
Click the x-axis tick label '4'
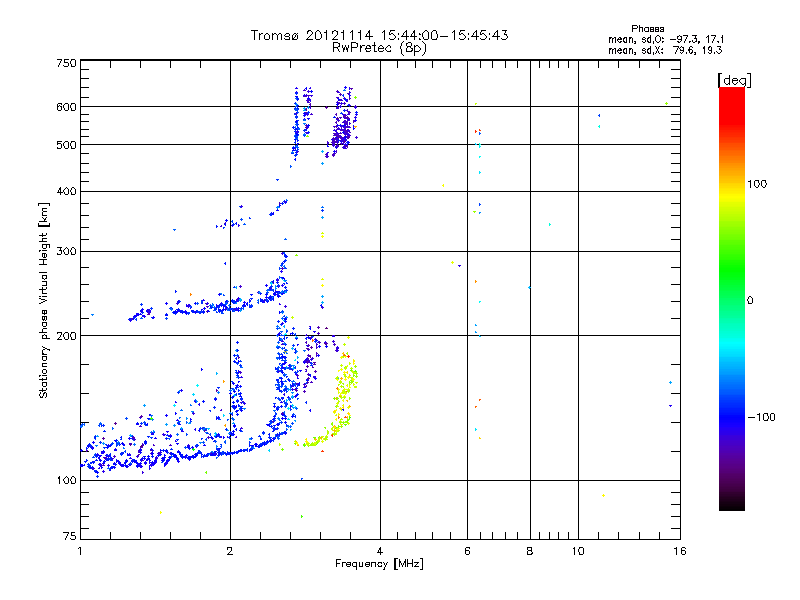pos(380,551)
